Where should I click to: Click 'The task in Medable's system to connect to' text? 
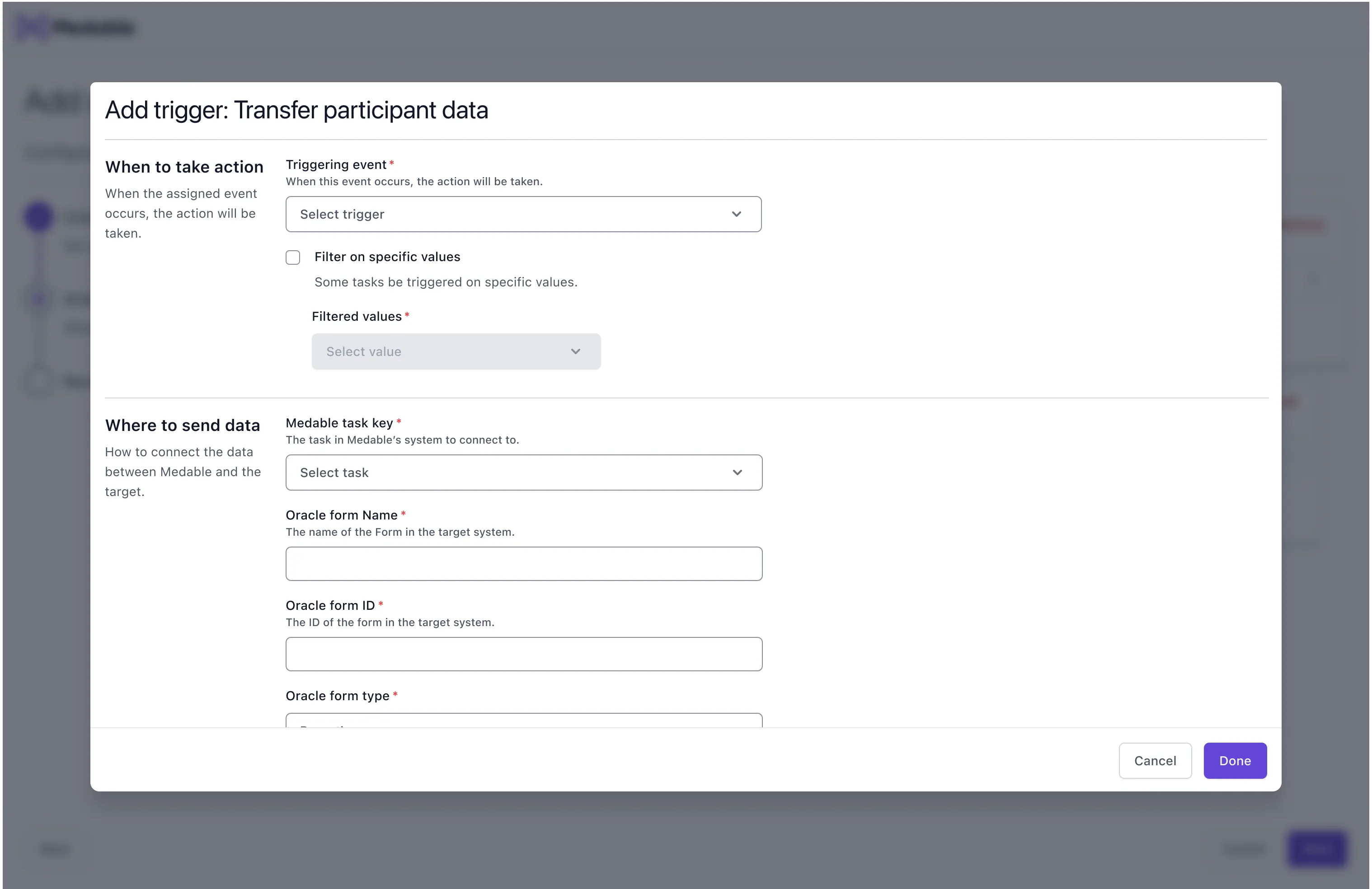pos(402,440)
